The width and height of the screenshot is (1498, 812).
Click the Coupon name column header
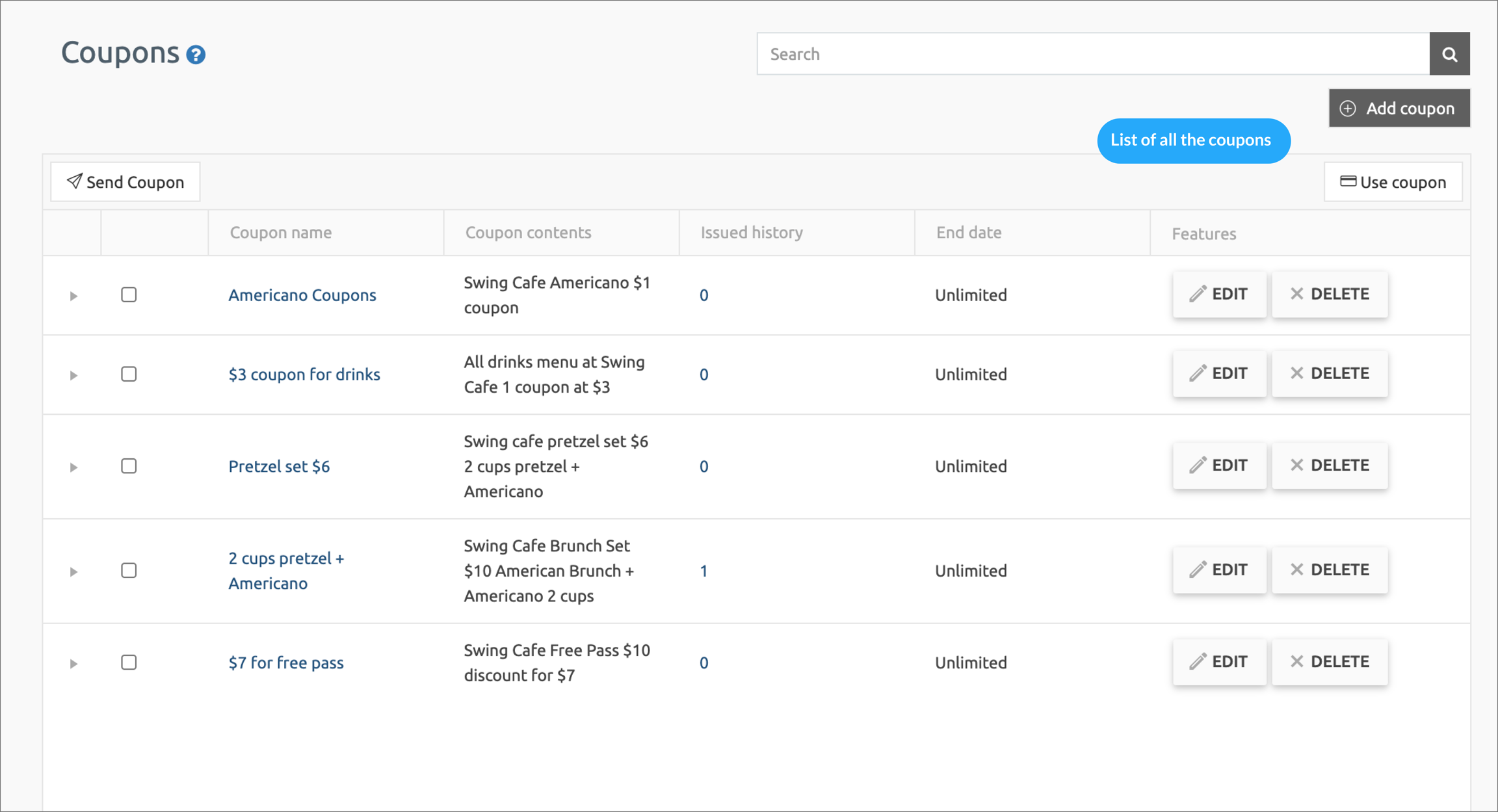(281, 233)
